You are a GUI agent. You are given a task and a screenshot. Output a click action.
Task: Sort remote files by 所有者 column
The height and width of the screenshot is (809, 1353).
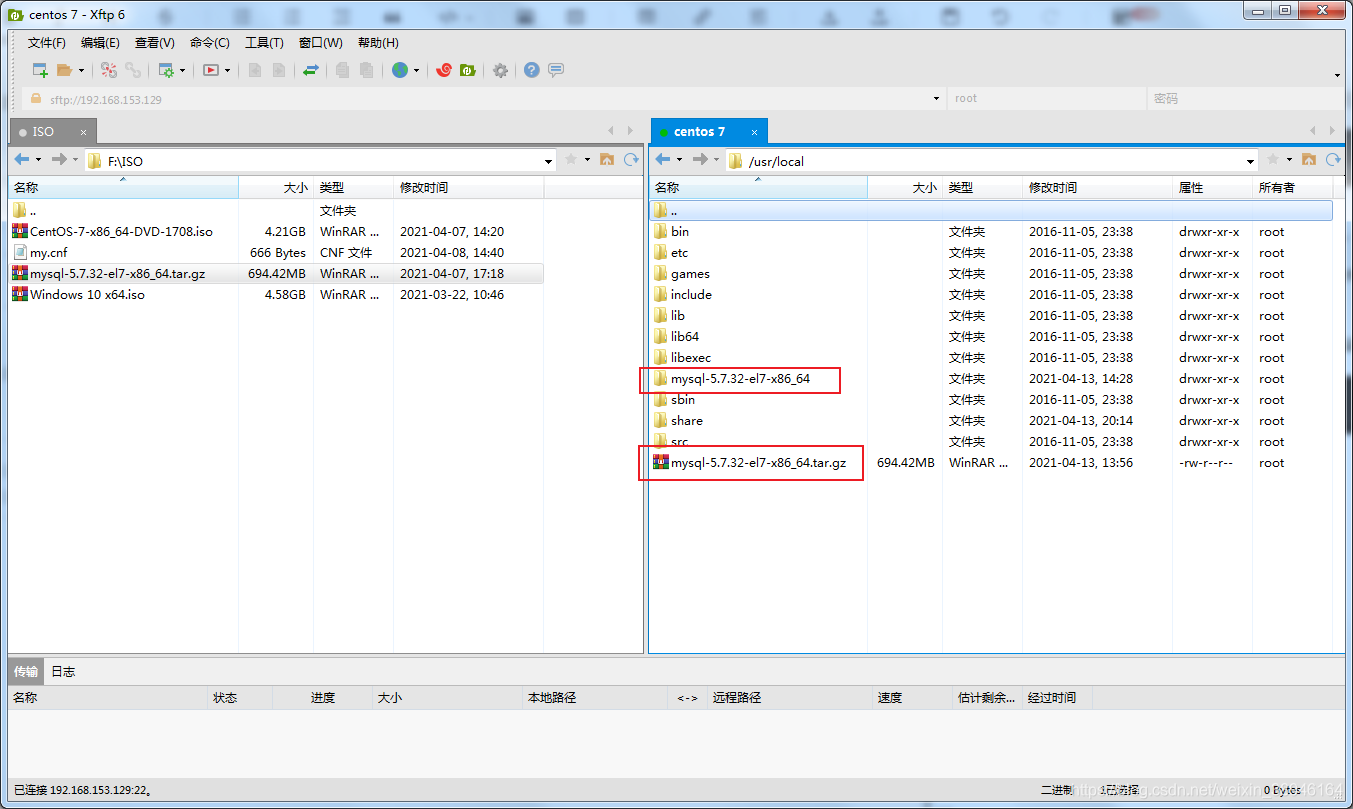(x=1292, y=187)
